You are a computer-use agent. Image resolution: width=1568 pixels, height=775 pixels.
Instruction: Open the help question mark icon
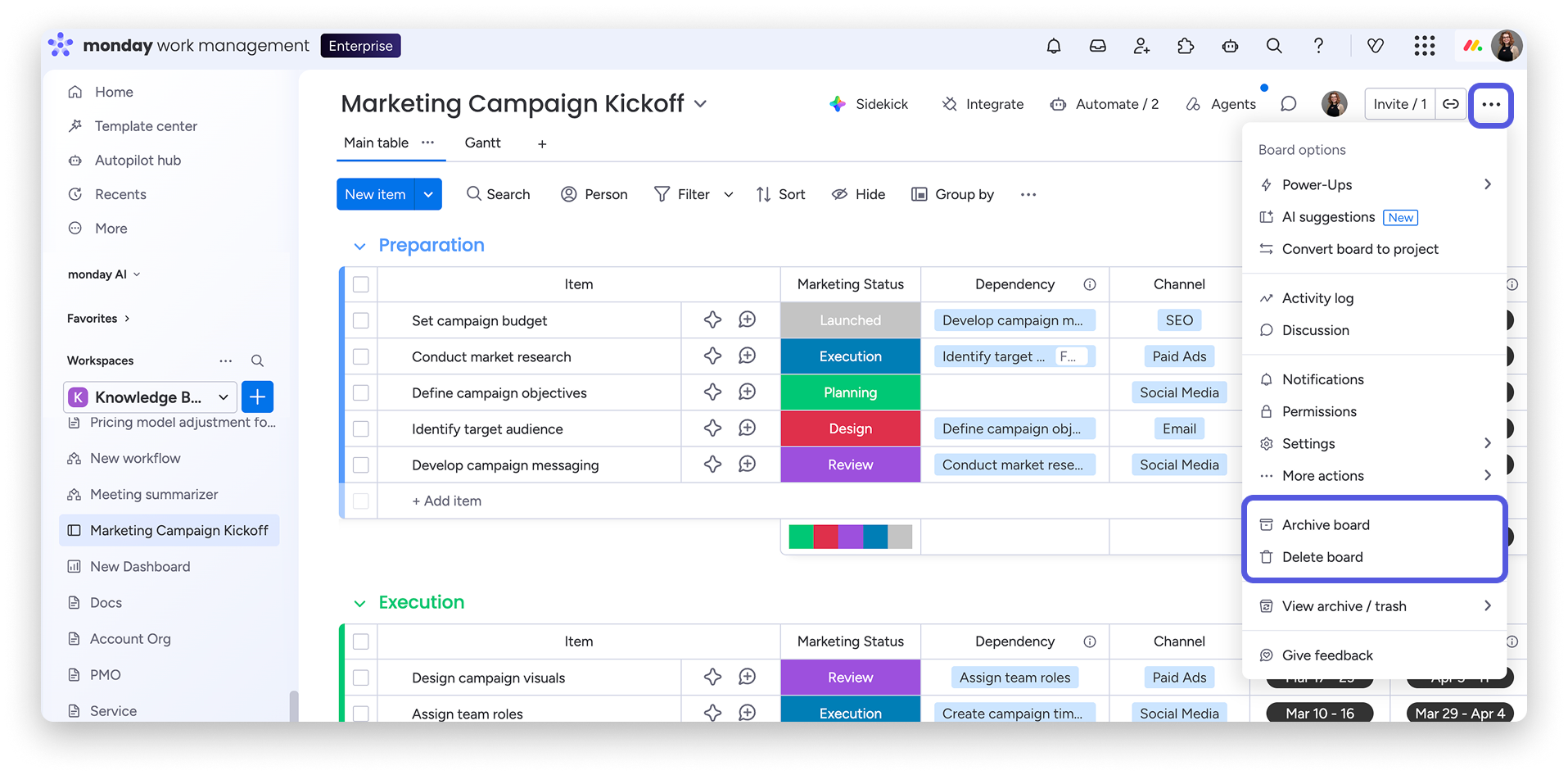1318,46
